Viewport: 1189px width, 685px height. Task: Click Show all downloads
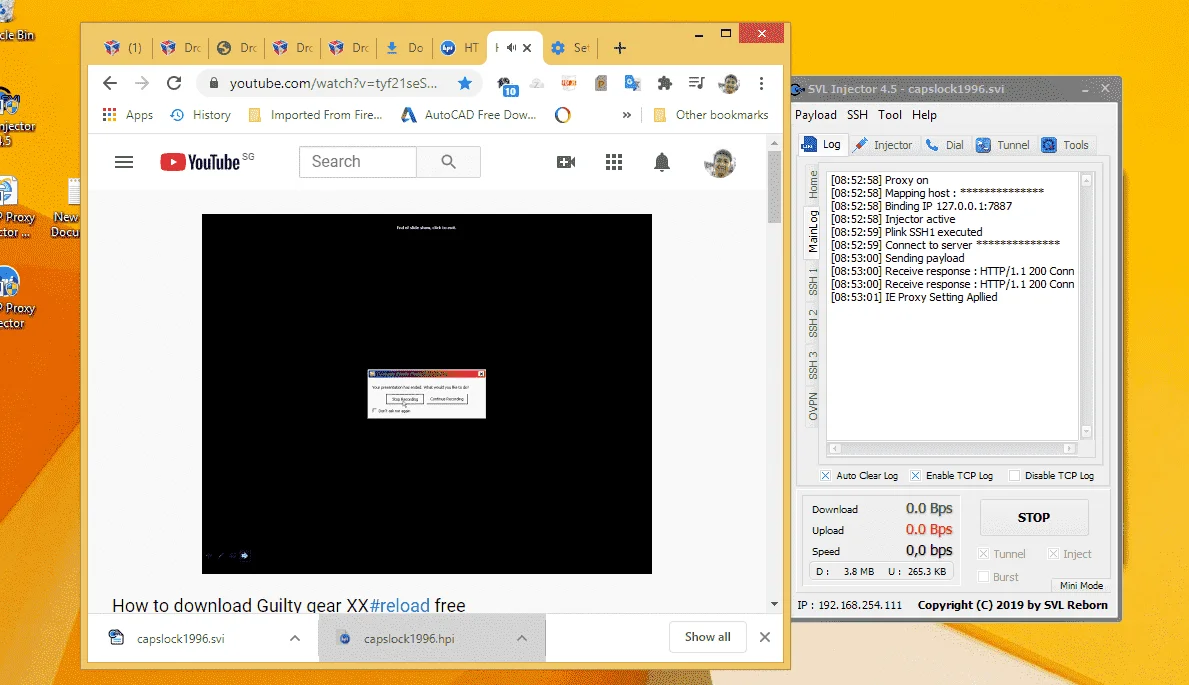click(x=707, y=637)
